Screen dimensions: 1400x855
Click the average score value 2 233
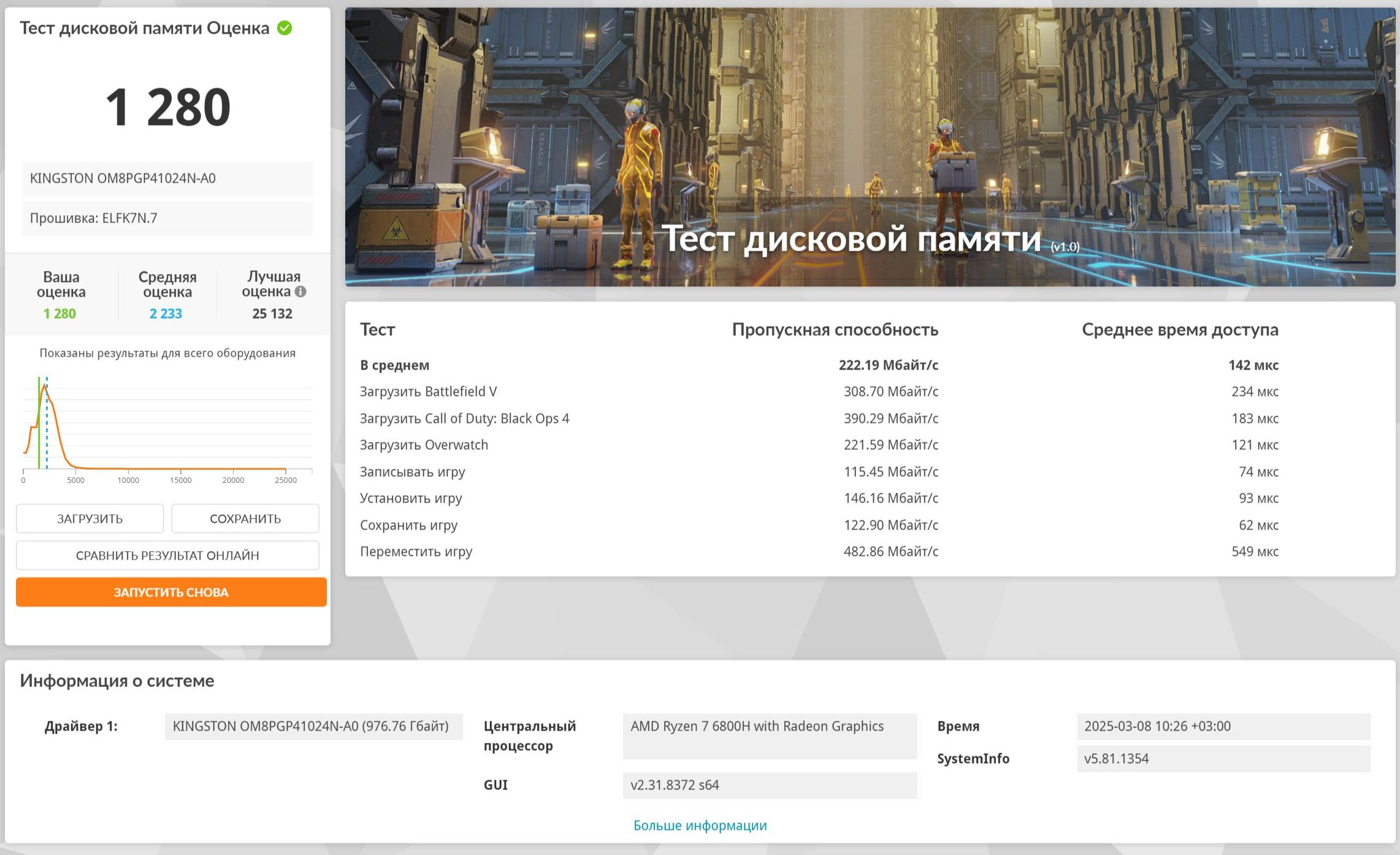(x=166, y=314)
